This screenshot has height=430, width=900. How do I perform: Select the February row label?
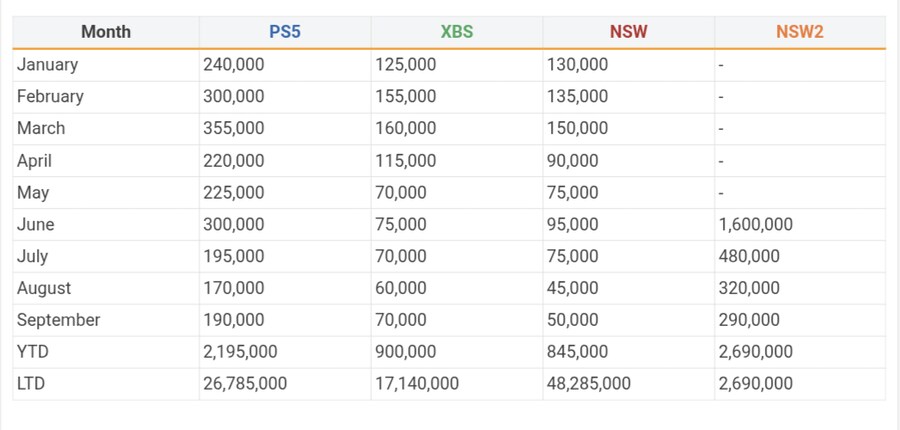point(51,97)
